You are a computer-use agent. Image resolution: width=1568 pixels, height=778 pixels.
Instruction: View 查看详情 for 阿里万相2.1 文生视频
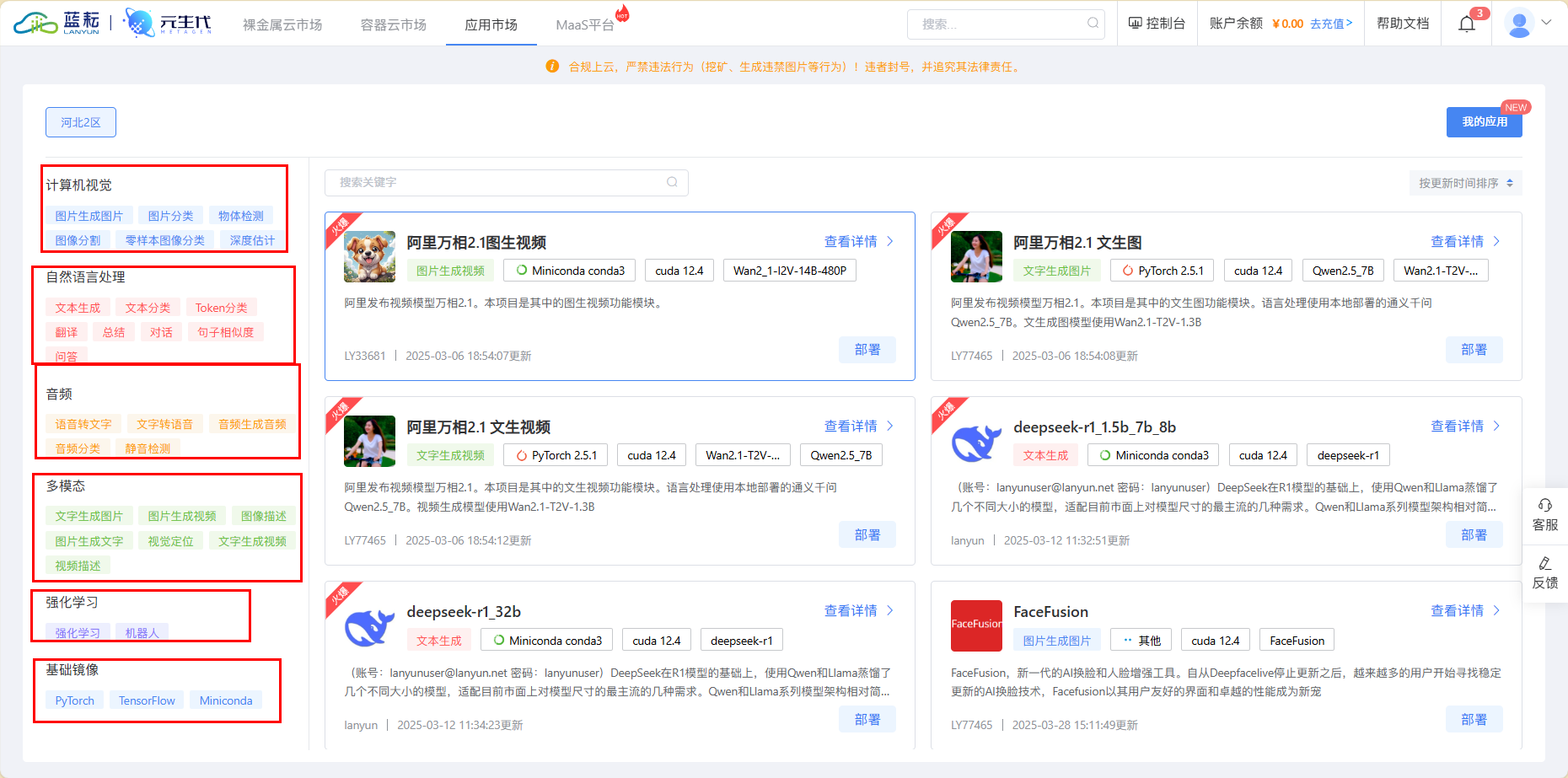pyautogui.click(x=859, y=427)
